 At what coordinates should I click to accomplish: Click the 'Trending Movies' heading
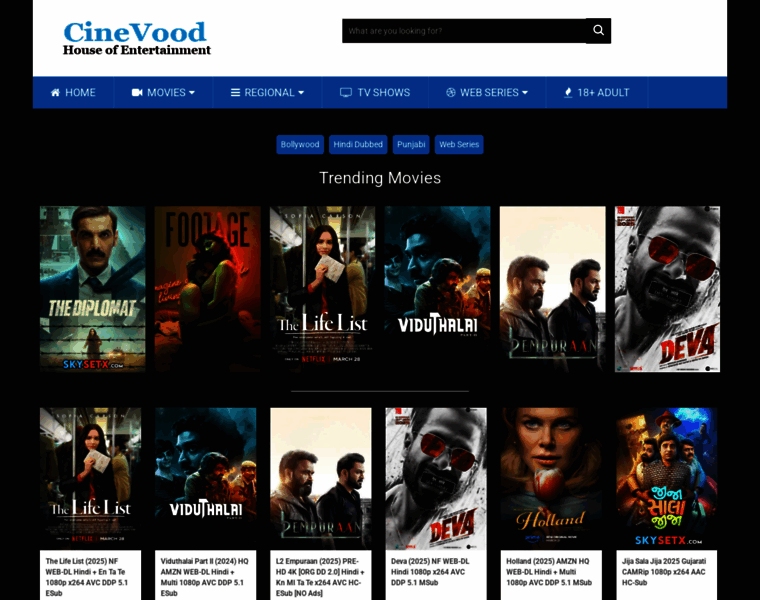tap(380, 178)
